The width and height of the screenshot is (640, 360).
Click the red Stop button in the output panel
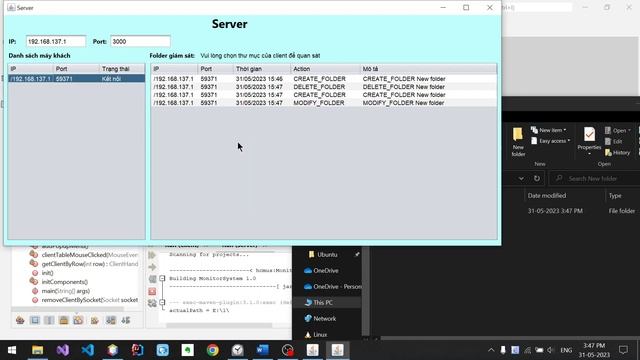152,291
